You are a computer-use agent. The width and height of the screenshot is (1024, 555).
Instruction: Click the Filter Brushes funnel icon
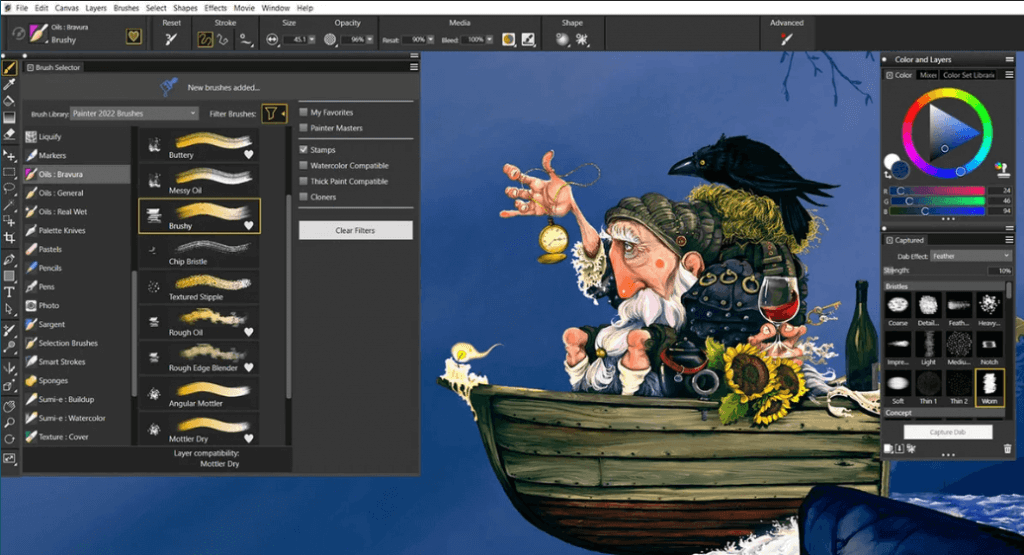point(274,113)
